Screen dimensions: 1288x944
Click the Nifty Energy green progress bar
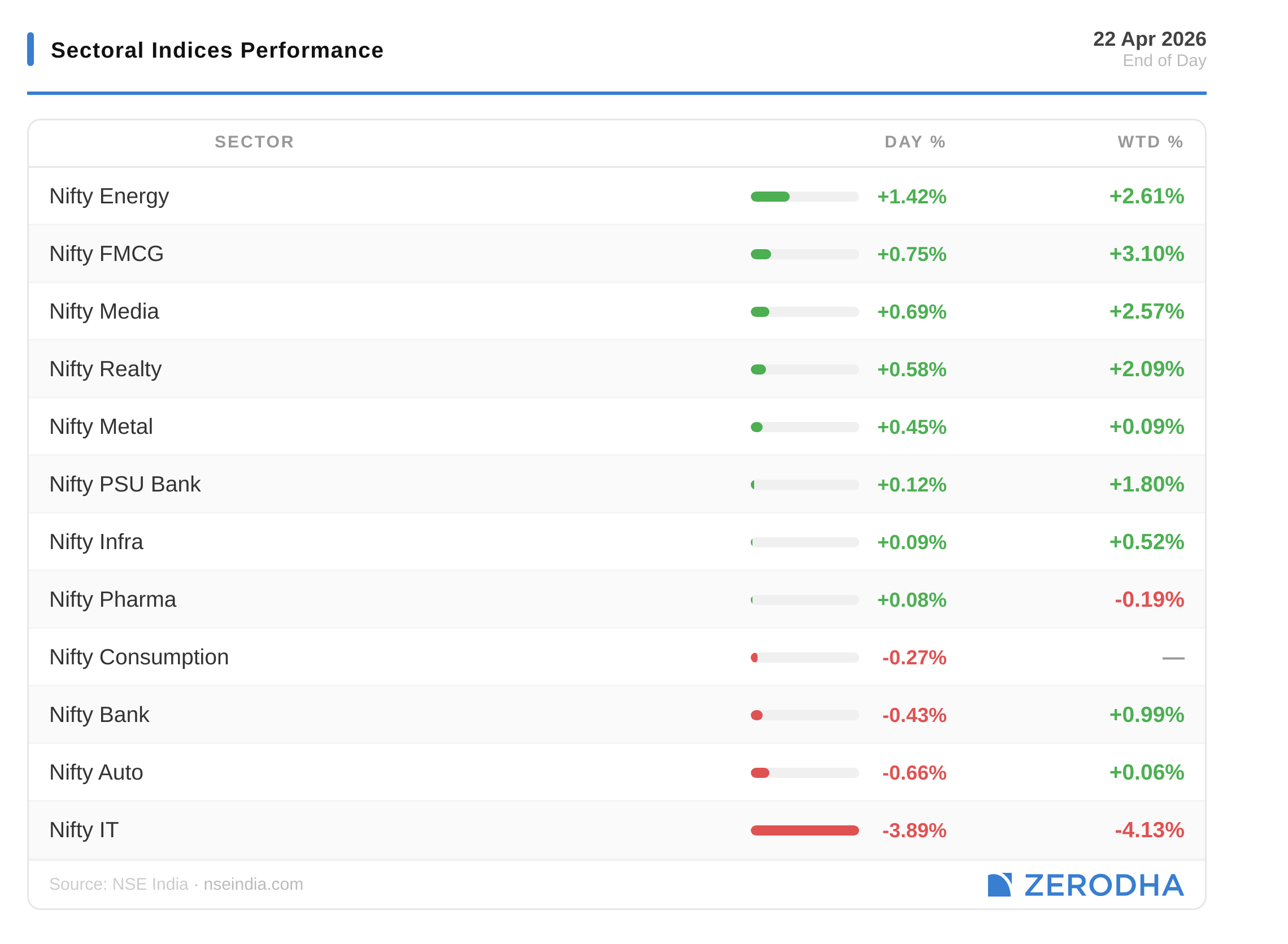(771, 197)
